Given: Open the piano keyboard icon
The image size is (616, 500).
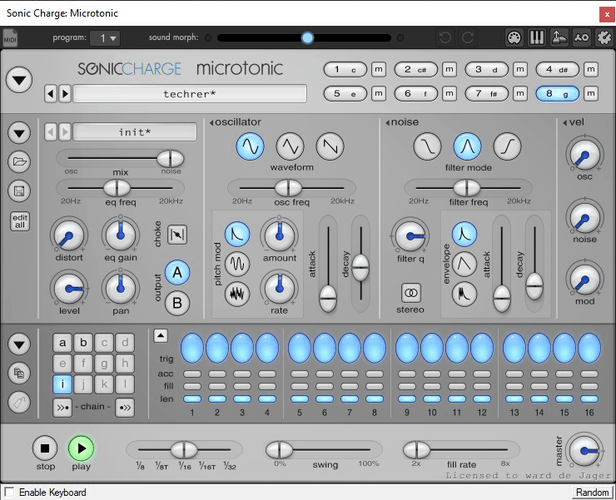Looking at the screenshot, I should (x=537, y=38).
